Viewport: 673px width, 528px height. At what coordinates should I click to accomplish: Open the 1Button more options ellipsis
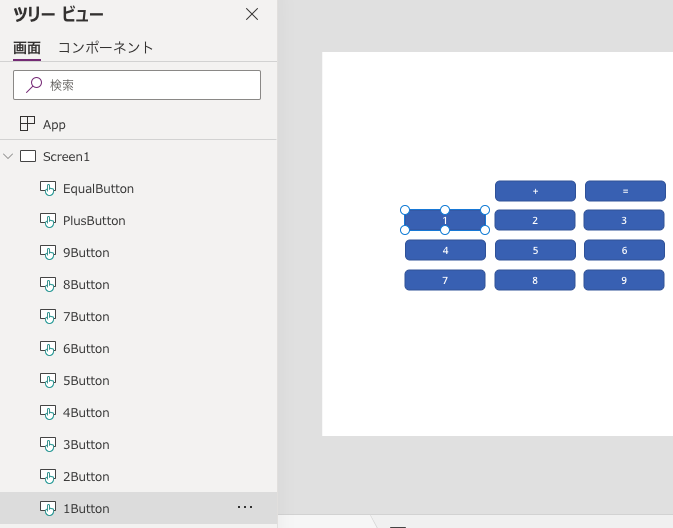pos(245,507)
